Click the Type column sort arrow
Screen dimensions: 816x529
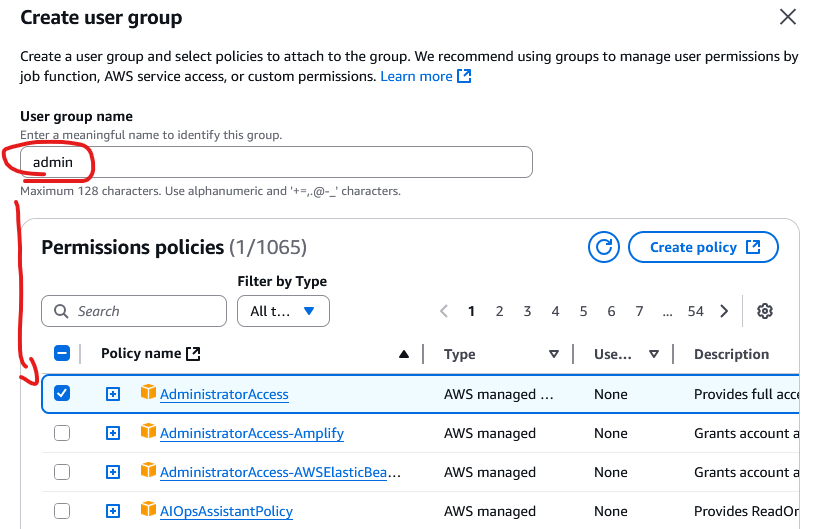click(x=553, y=354)
